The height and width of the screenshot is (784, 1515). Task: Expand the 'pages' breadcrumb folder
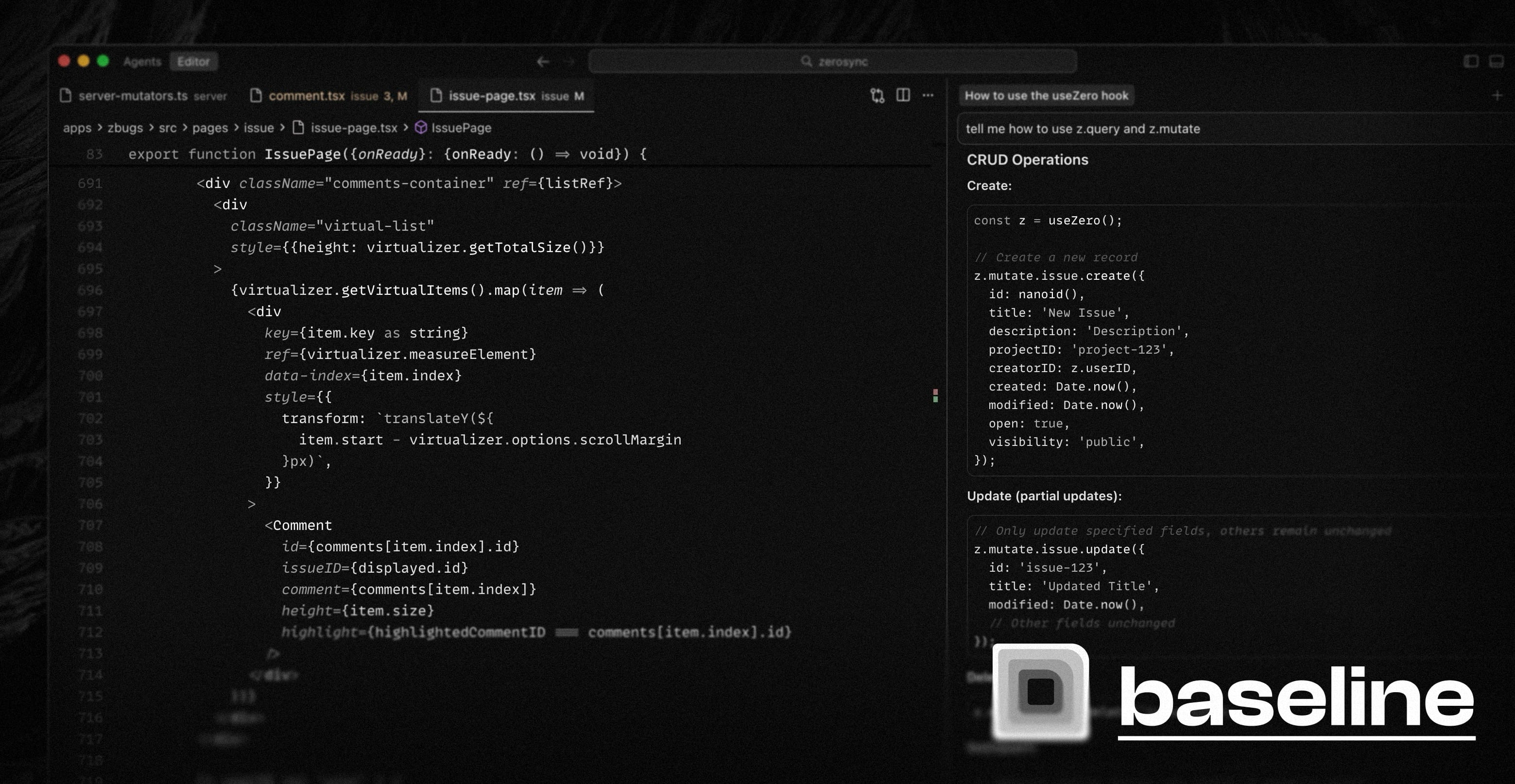click(210, 128)
